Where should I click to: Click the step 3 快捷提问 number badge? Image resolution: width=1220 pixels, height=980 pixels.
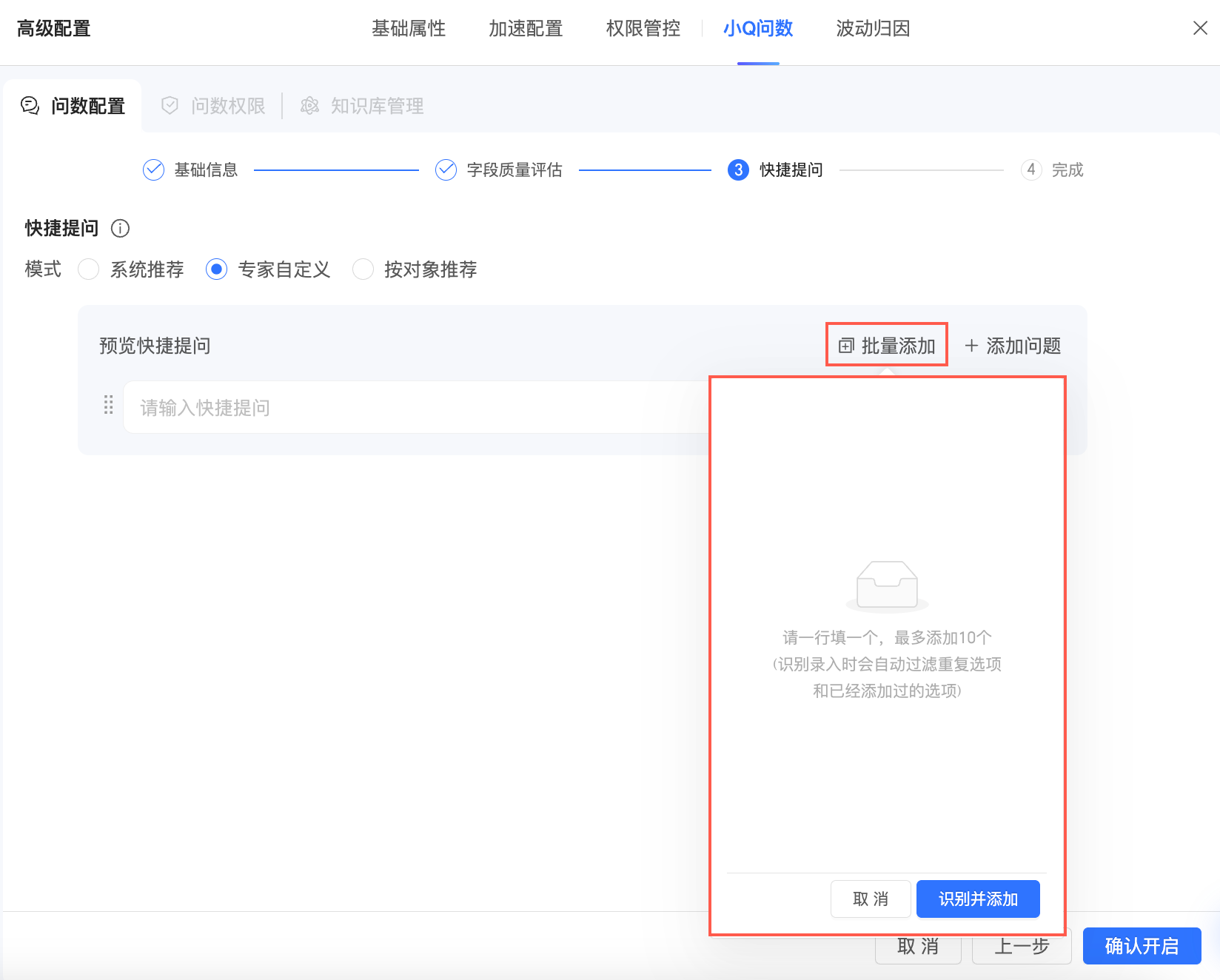[738, 170]
